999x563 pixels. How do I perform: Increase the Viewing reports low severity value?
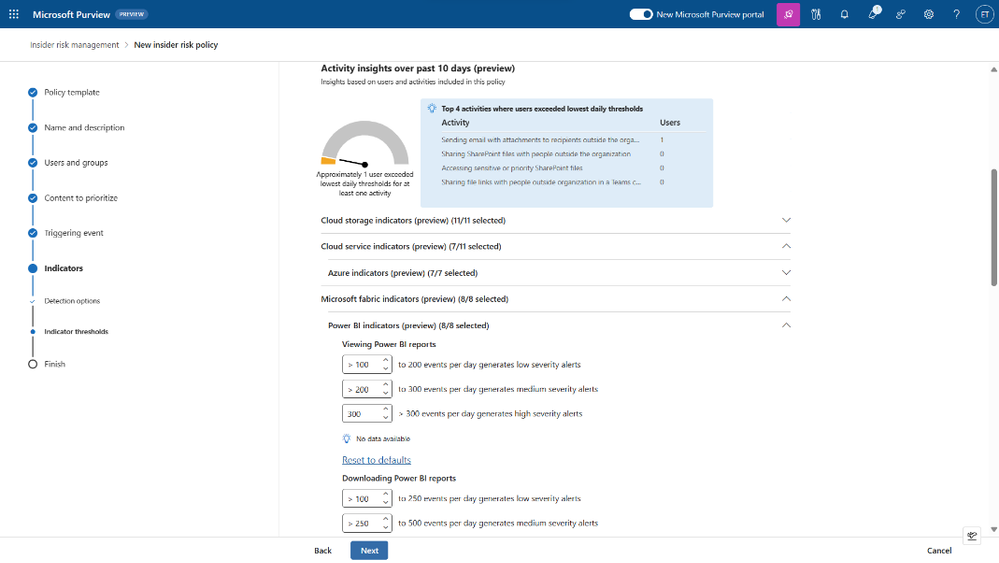click(385, 360)
